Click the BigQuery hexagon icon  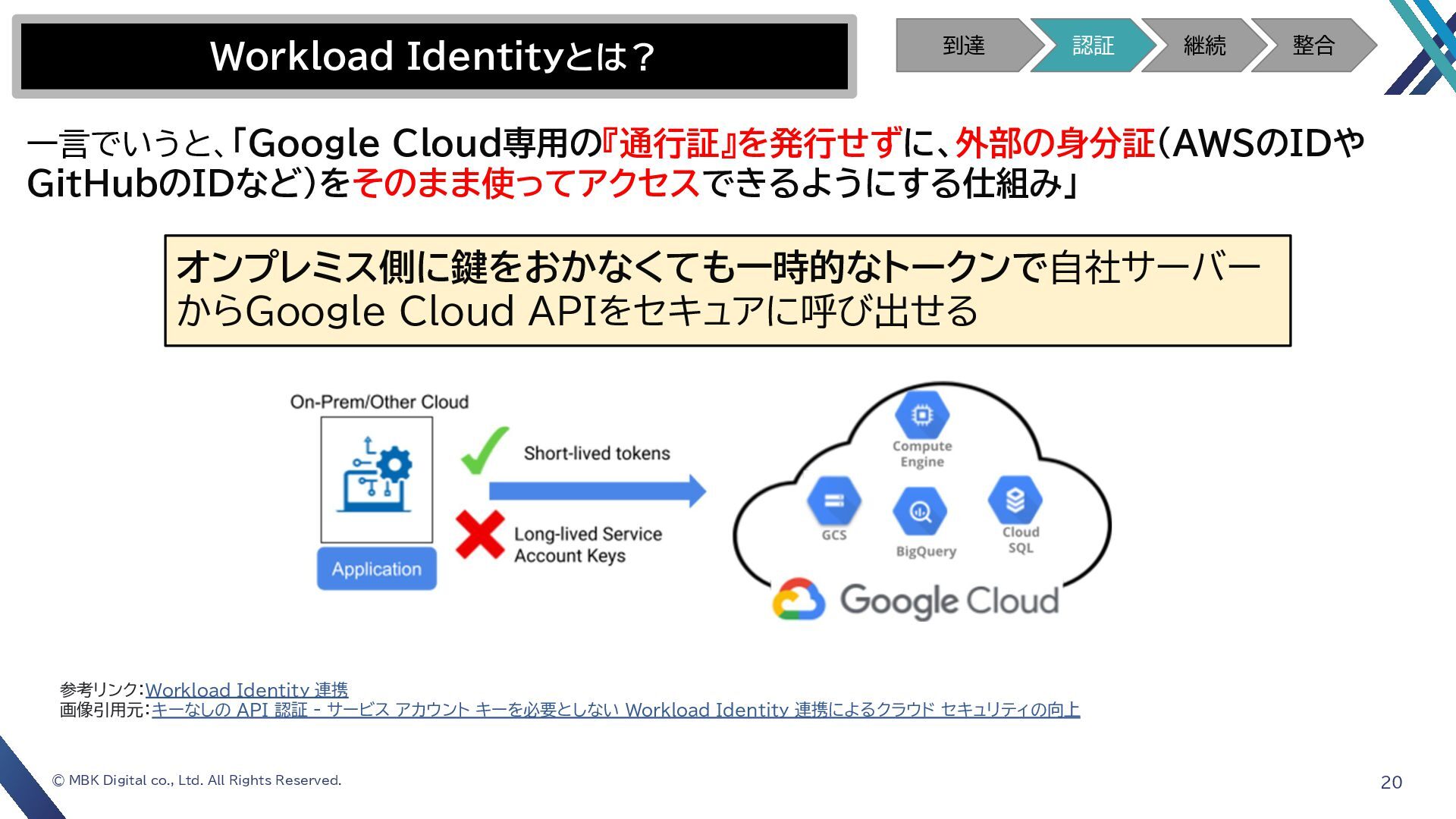920,511
